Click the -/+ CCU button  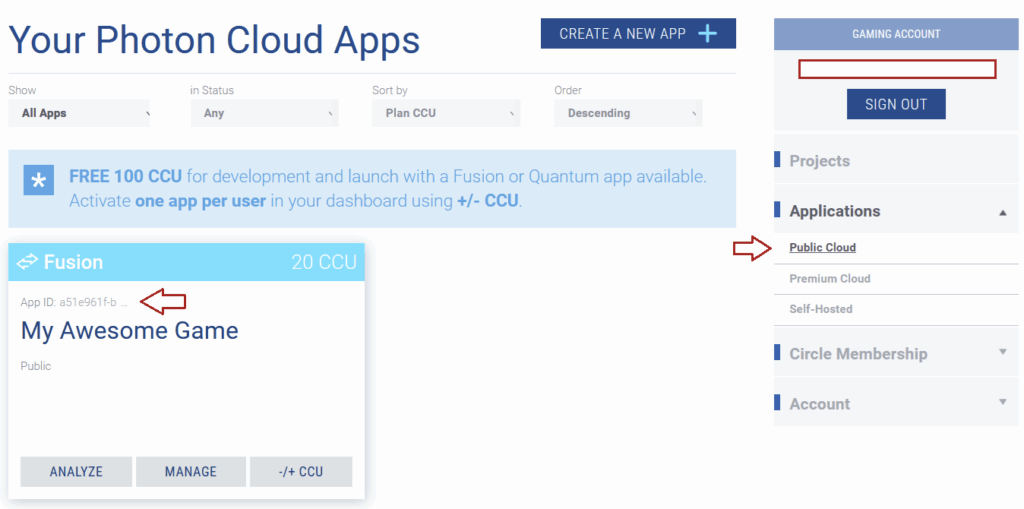301,472
